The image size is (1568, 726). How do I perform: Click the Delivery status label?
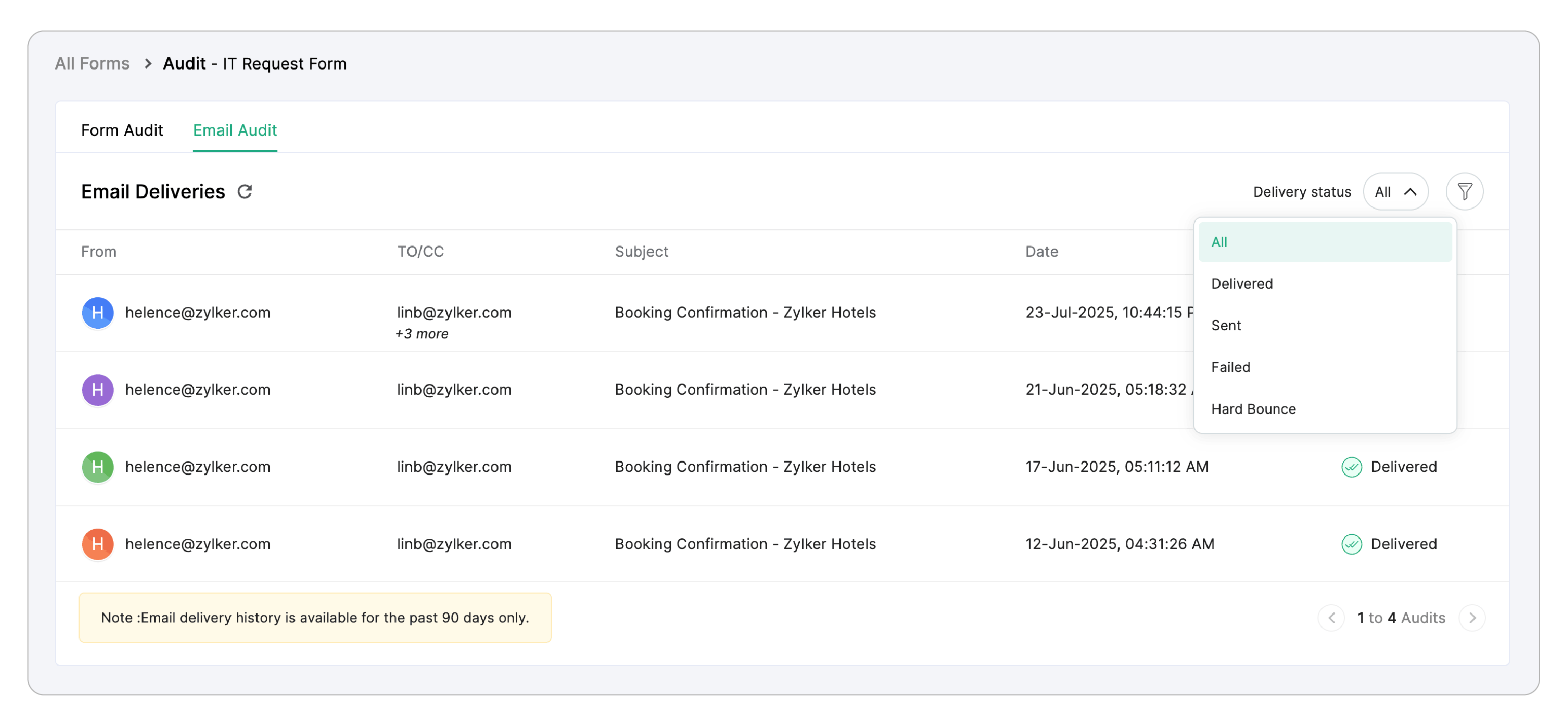(1302, 192)
